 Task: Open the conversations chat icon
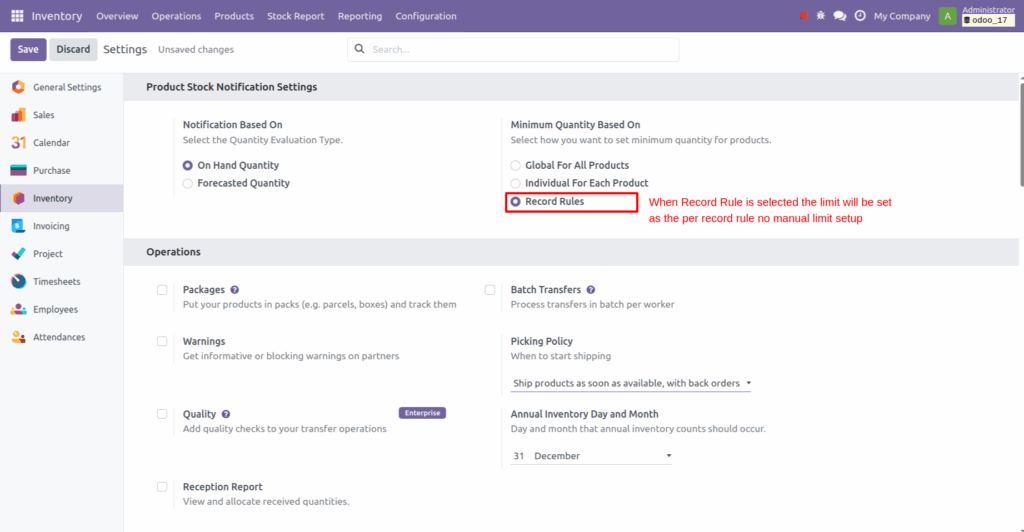coord(840,16)
